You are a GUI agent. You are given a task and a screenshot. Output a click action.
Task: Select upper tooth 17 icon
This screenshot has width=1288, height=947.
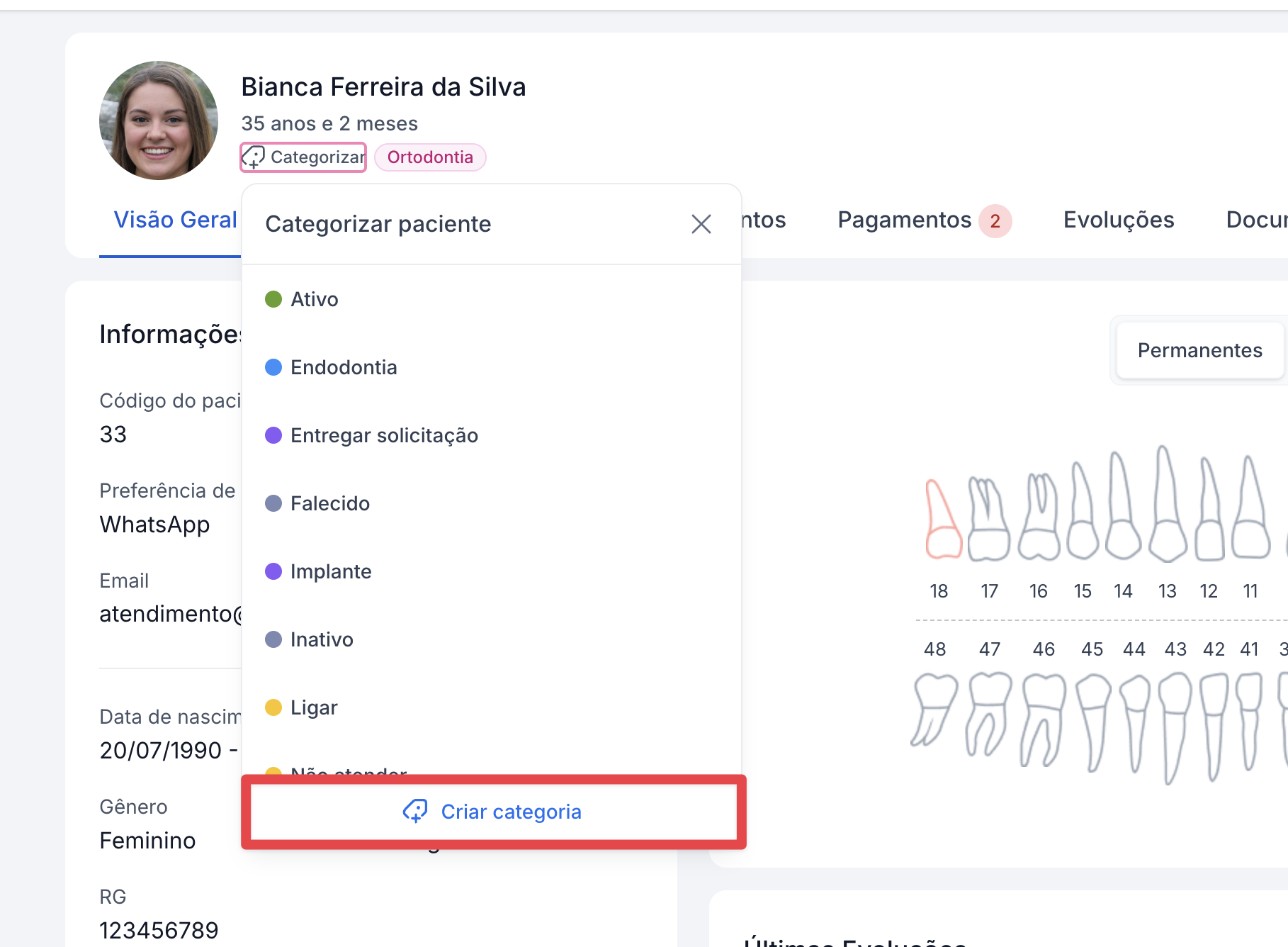pos(988,521)
